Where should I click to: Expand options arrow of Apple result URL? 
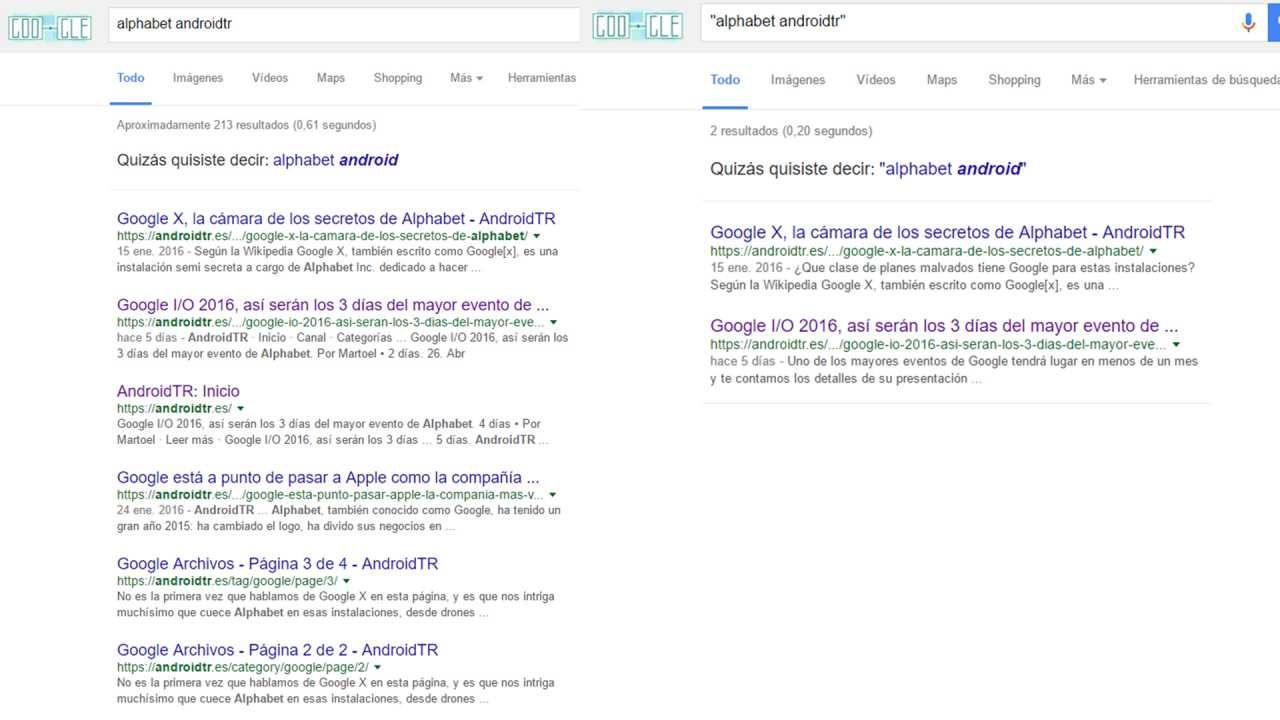click(x=552, y=495)
